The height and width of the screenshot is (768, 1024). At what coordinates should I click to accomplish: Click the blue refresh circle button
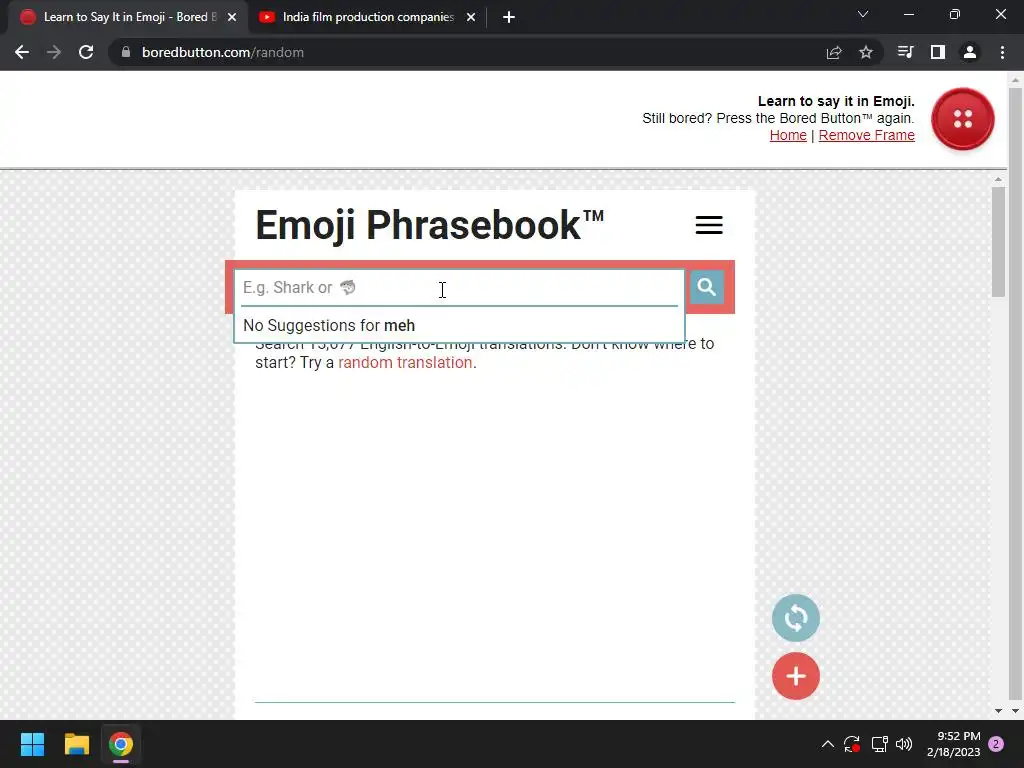pyautogui.click(x=795, y=618)
